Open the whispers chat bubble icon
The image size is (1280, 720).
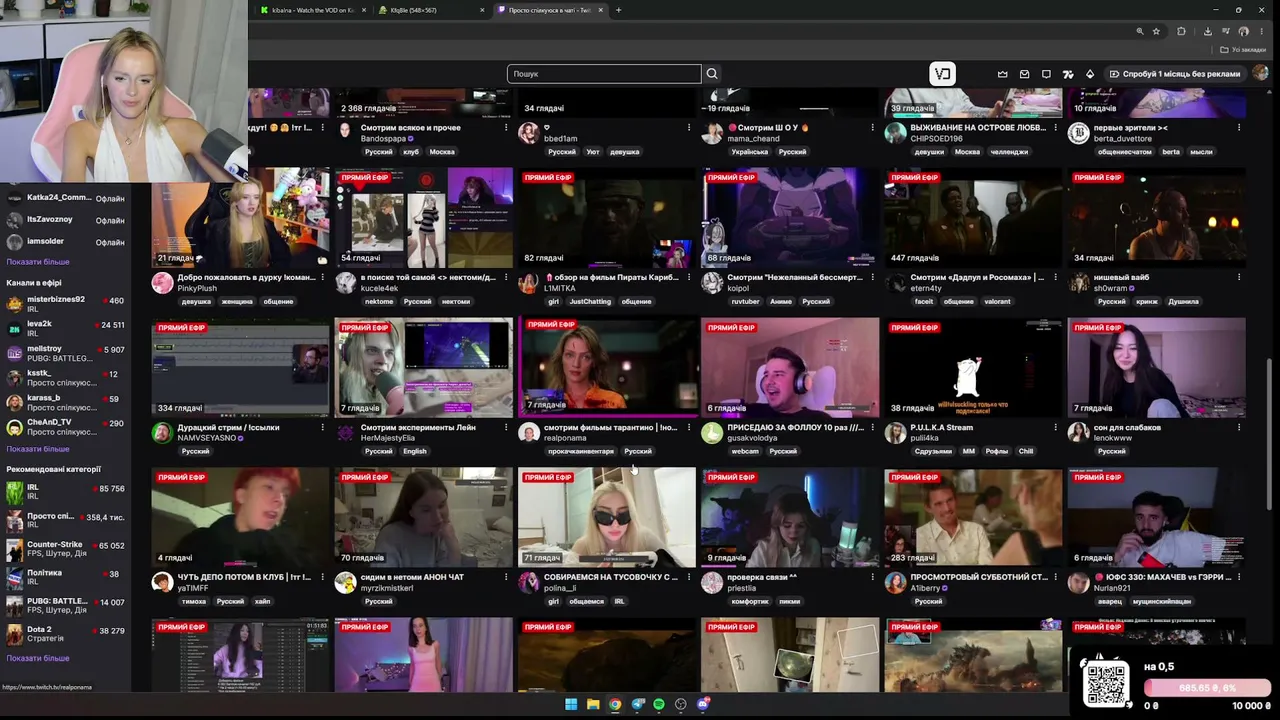[1046, 74]
